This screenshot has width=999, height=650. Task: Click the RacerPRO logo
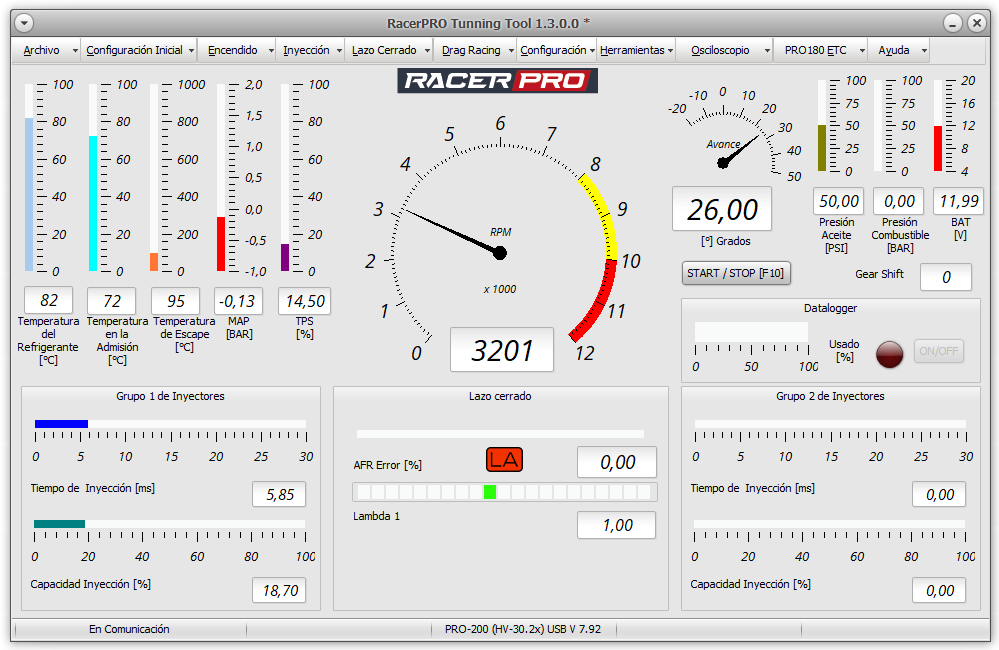tap(498, 81)
